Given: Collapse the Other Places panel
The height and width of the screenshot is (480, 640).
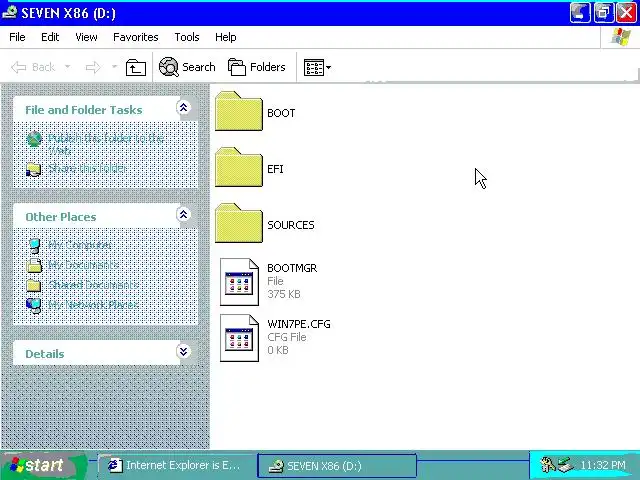Looking at the screenshot, I should (183, 215).
